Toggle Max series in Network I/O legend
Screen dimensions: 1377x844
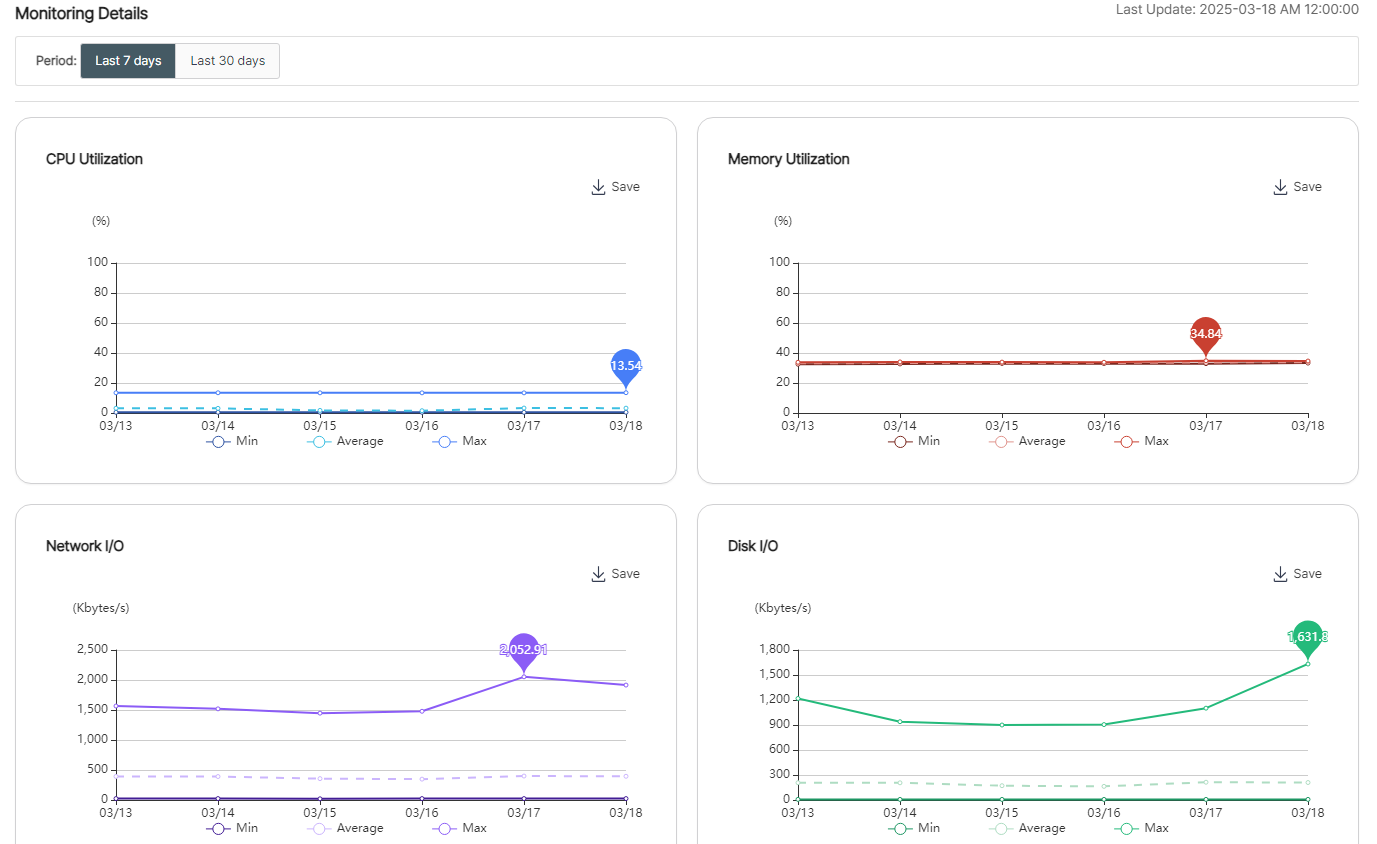[459, 828]
